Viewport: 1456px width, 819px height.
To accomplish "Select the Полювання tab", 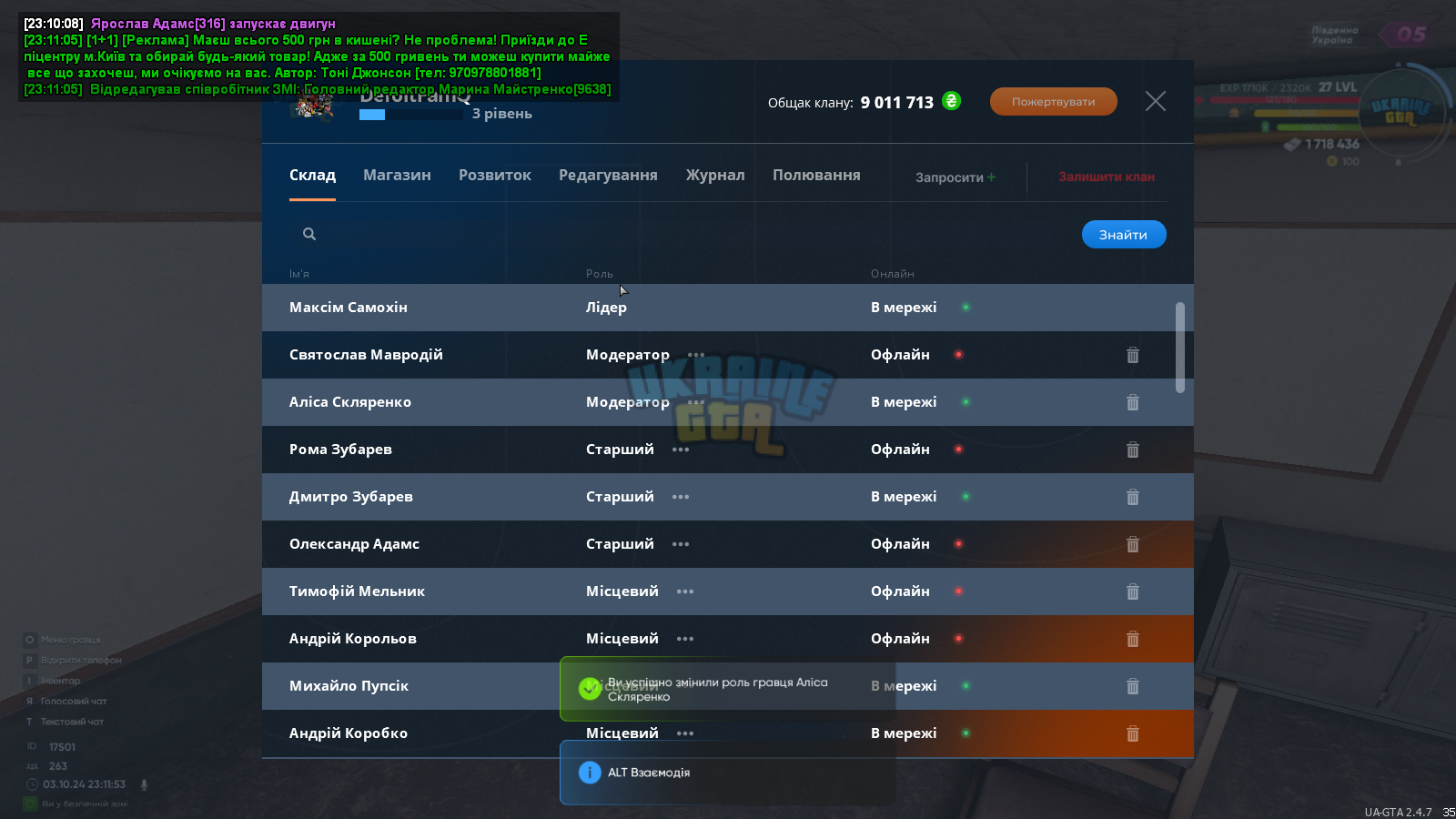I will (816, 175).
